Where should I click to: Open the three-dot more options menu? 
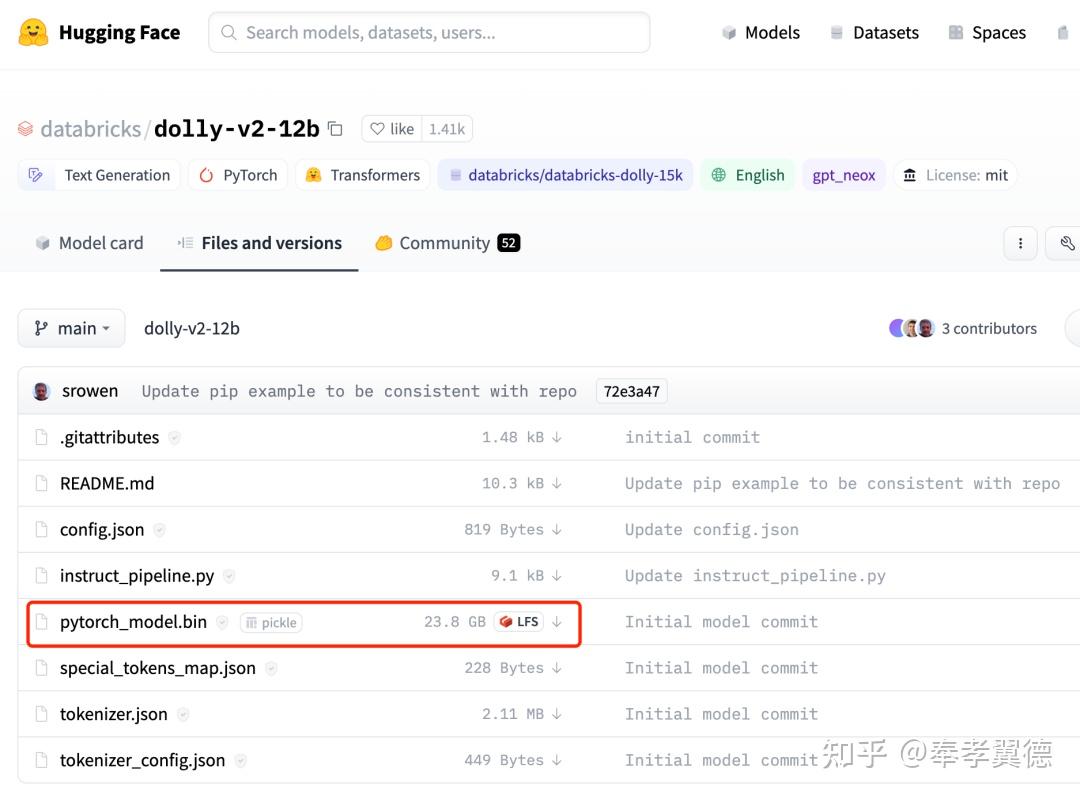coord(1020,243)
